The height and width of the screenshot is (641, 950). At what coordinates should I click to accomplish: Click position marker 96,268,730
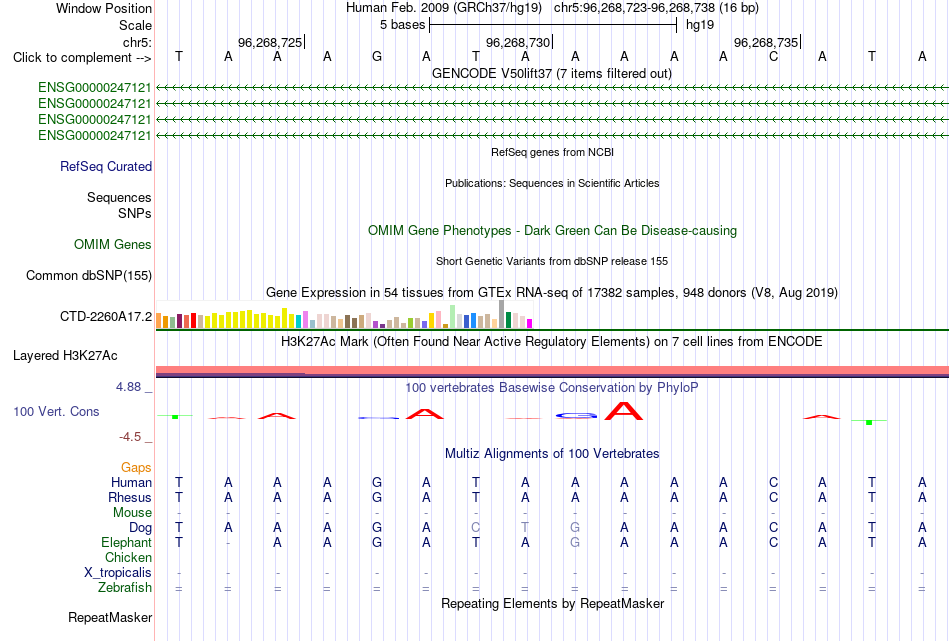pos(518,42)
